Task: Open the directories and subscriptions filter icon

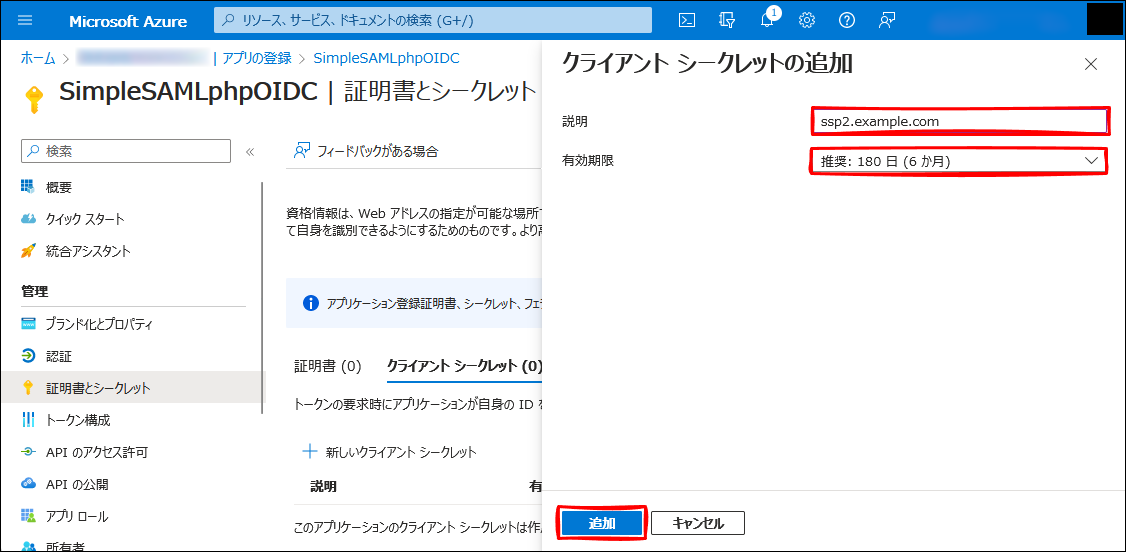Action: (727, 20)
